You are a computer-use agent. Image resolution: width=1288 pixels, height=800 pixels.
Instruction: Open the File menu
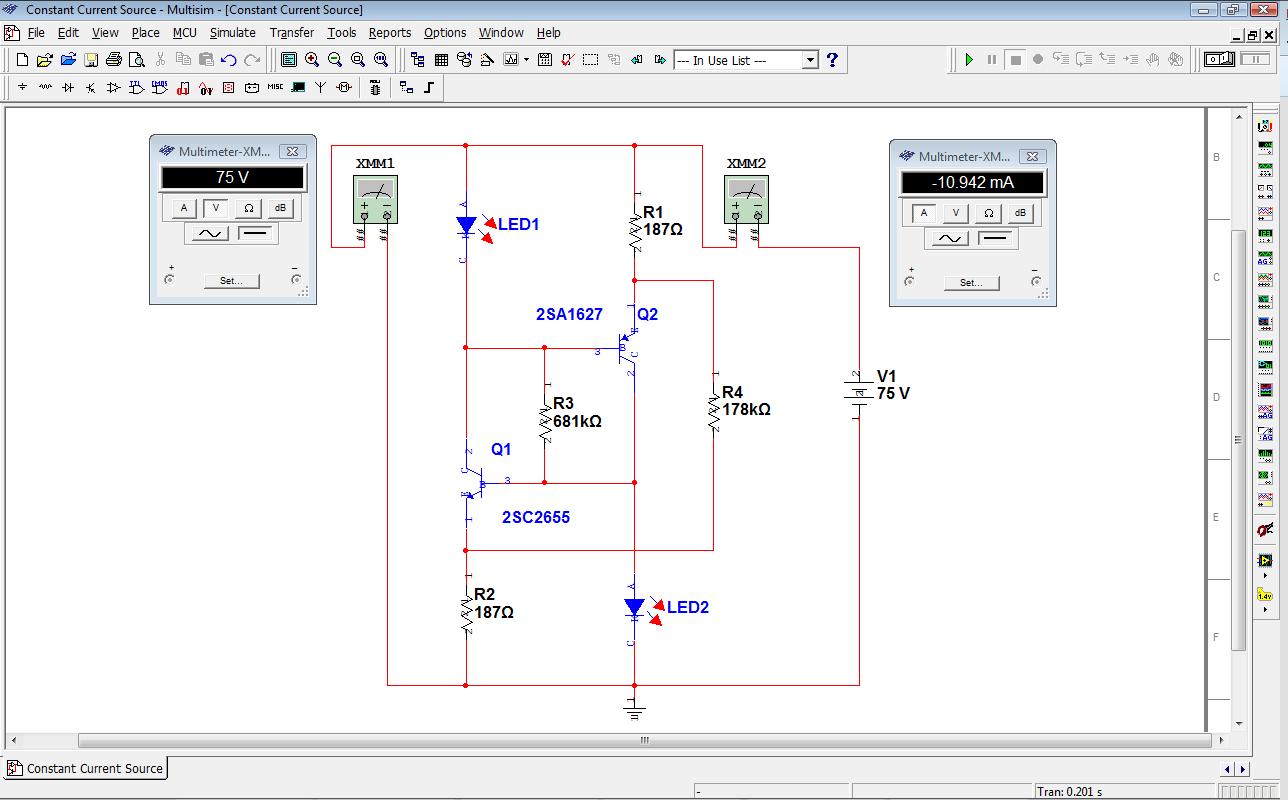(36, 32)
